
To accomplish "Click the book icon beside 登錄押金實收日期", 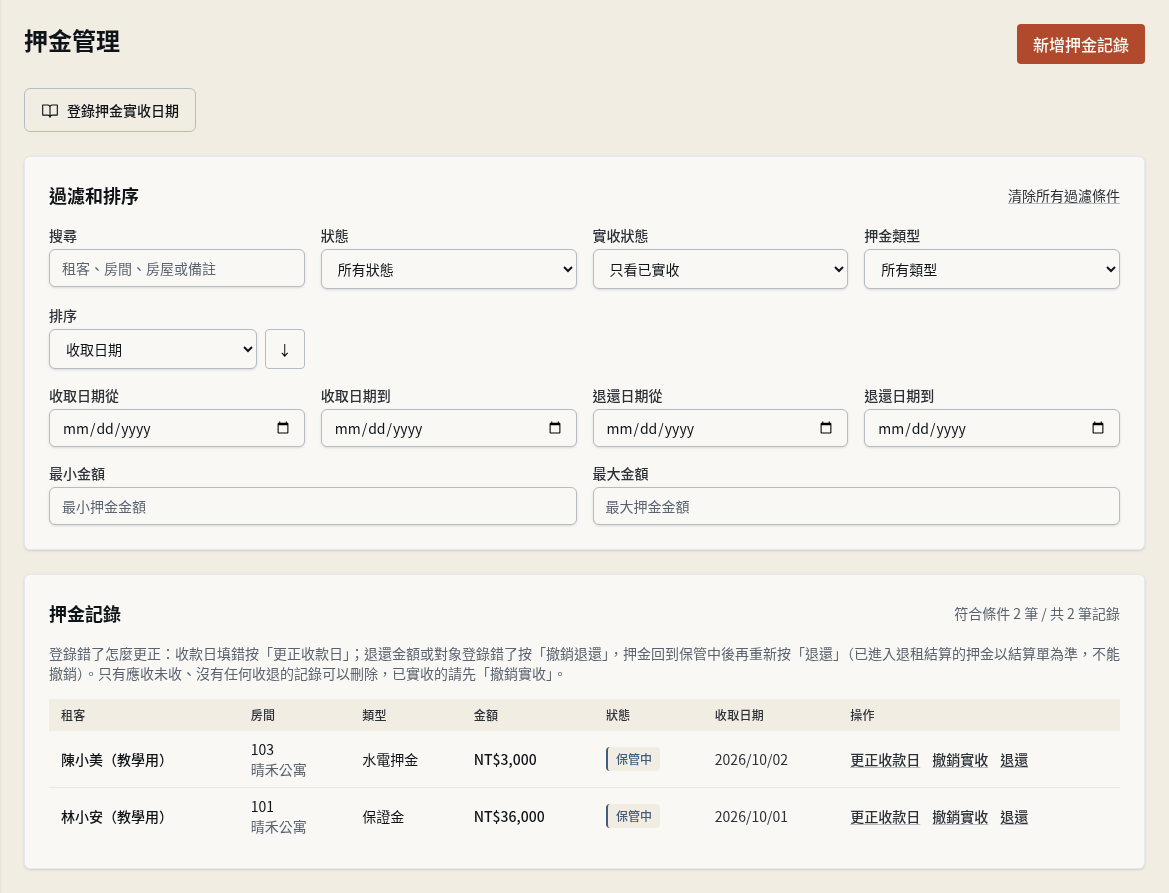I will [x=50, y=111].
